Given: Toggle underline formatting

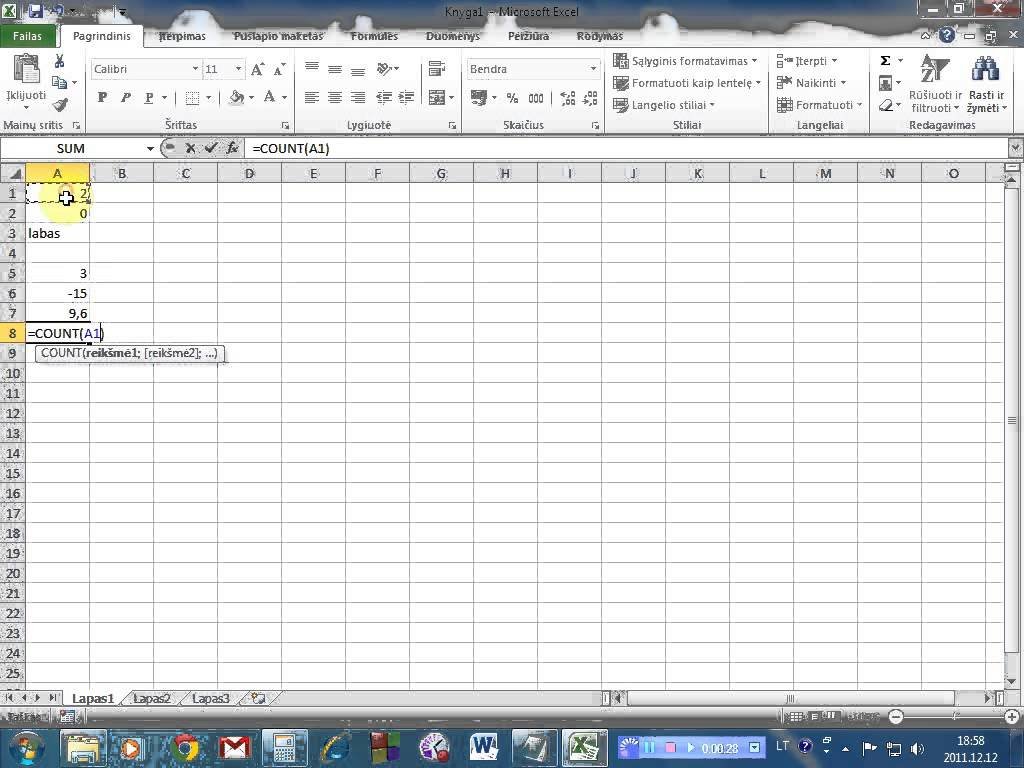Looking at the screenshot, I should [x=149, y=97].
